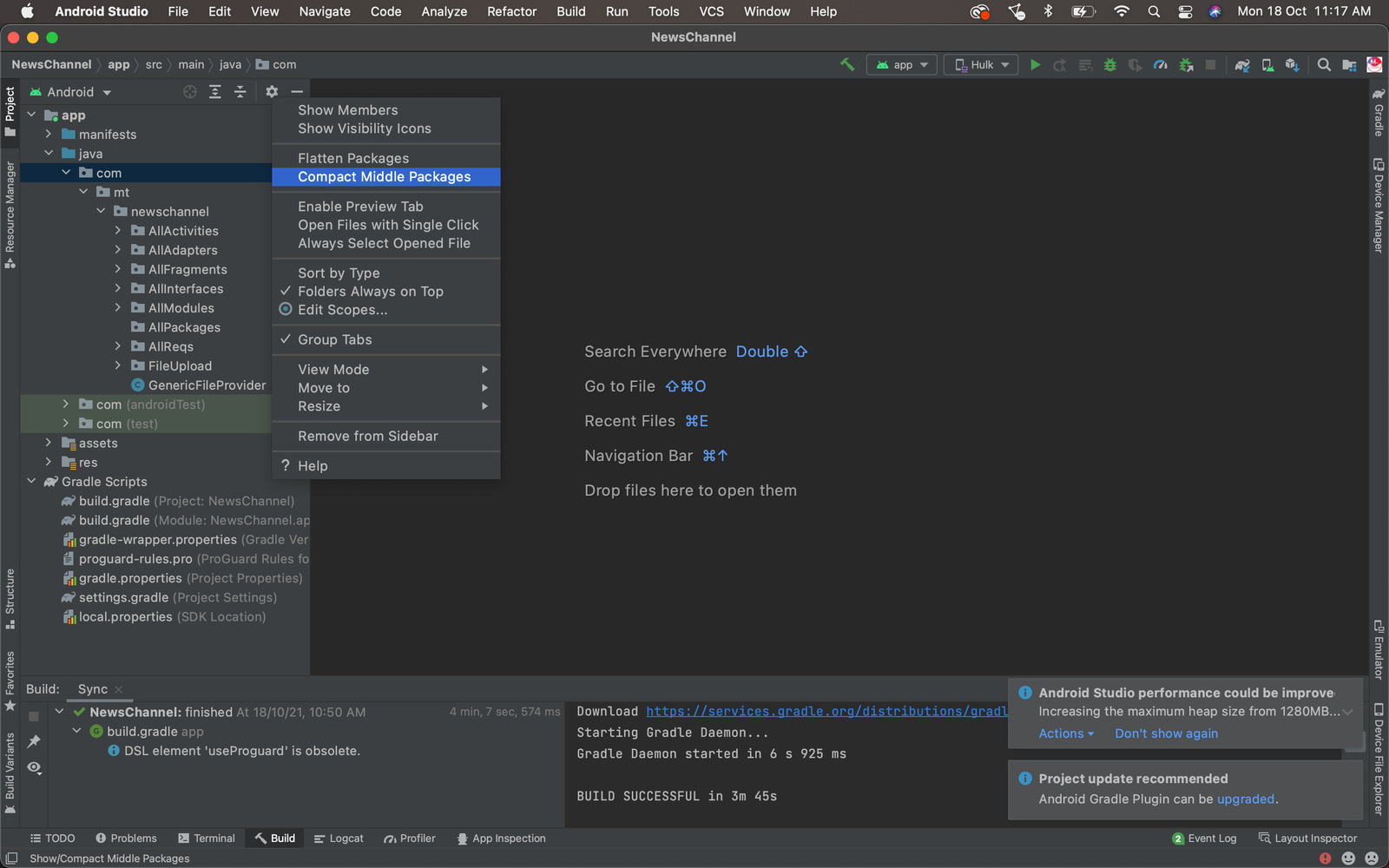This screenshot has height=868, width=1389.
Task: Click the Select Opened File target icon
Action: point(190,92)
